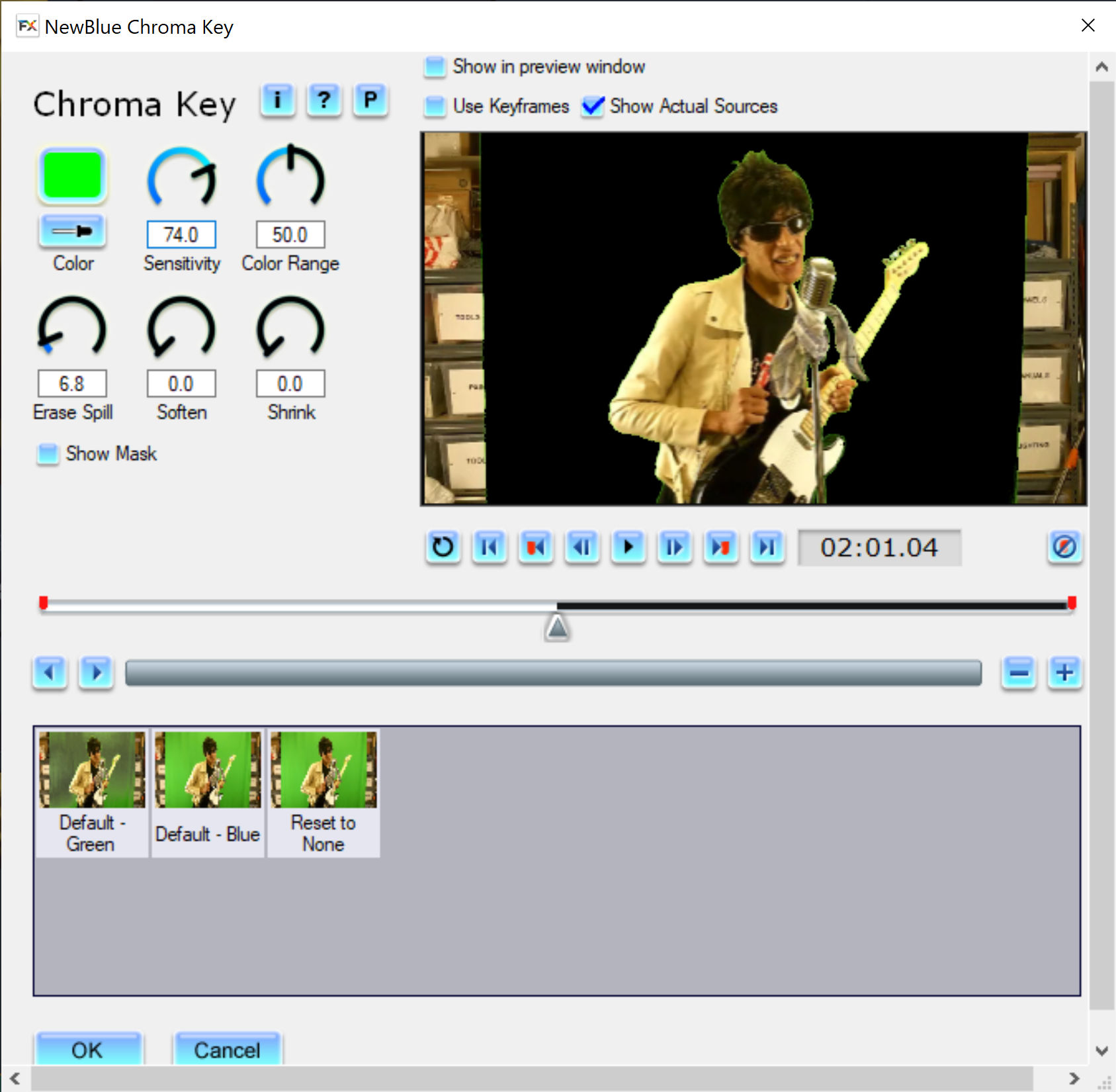Select the Reset to None preset
The width and height of the screenshot is (1116, 1092).
pos(323,794)
